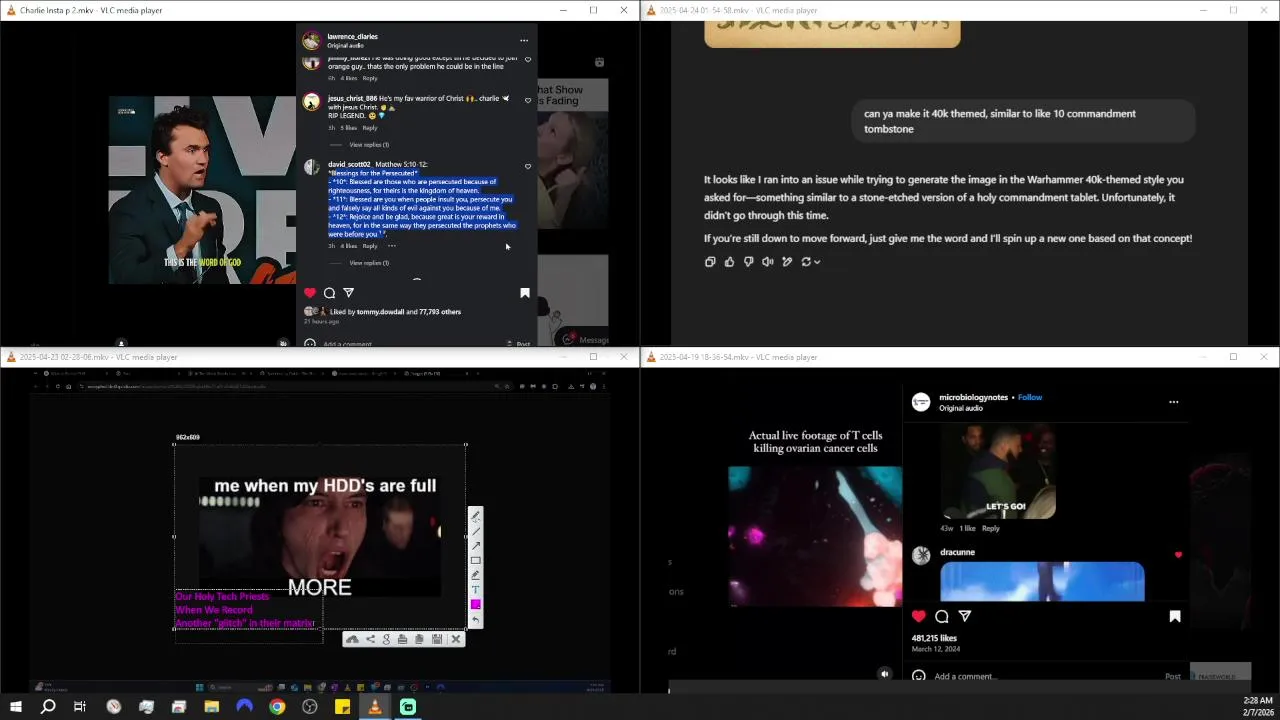Open the regenerate response dropdown
Screen dimensions: 1280x720
tap(810, 262)
